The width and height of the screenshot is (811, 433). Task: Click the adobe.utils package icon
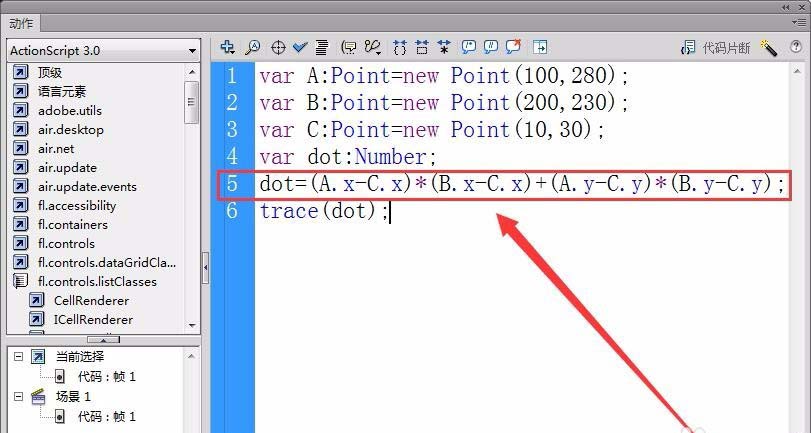[20, 110]
